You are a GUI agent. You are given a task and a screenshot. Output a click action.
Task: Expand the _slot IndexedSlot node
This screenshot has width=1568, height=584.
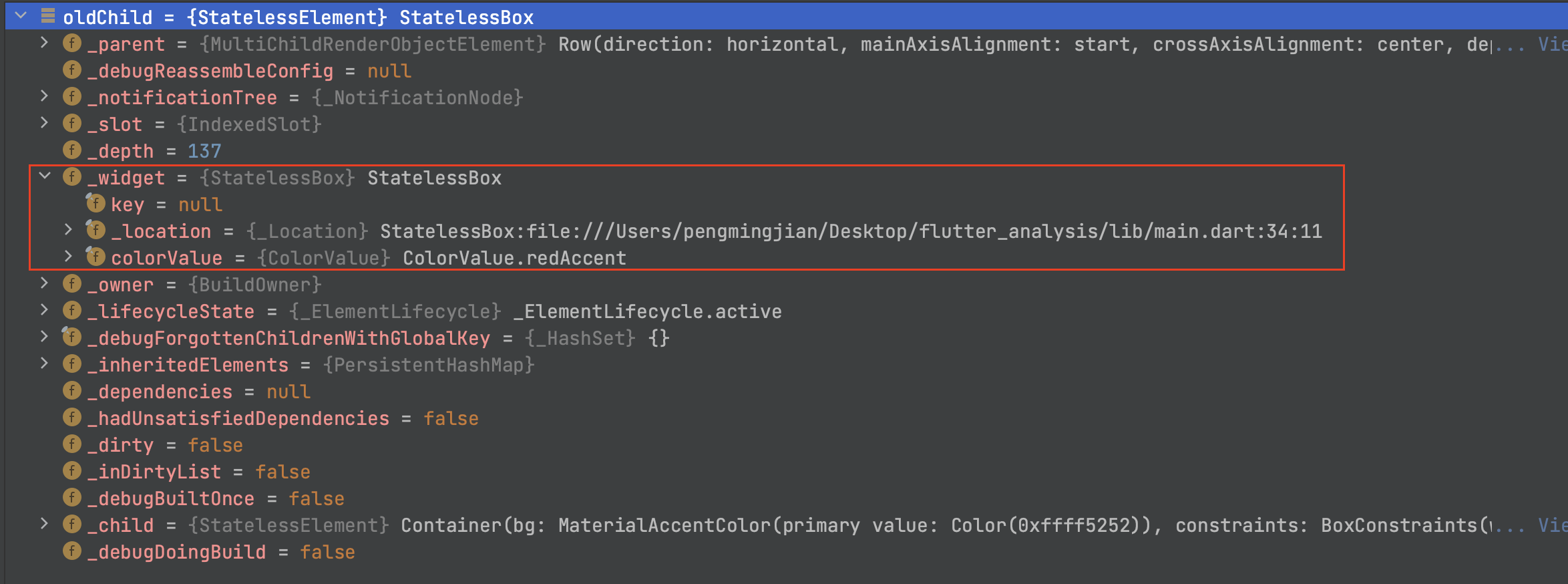tap(44, 123)
